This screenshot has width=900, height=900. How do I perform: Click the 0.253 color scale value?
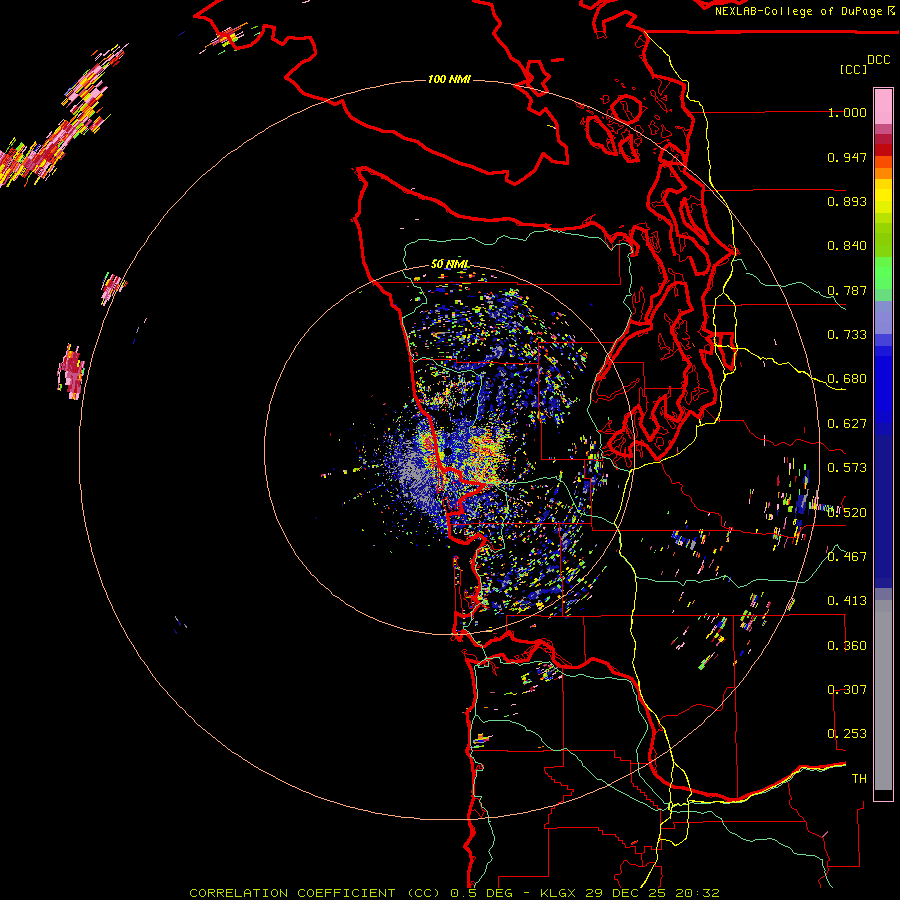[847, 734]
